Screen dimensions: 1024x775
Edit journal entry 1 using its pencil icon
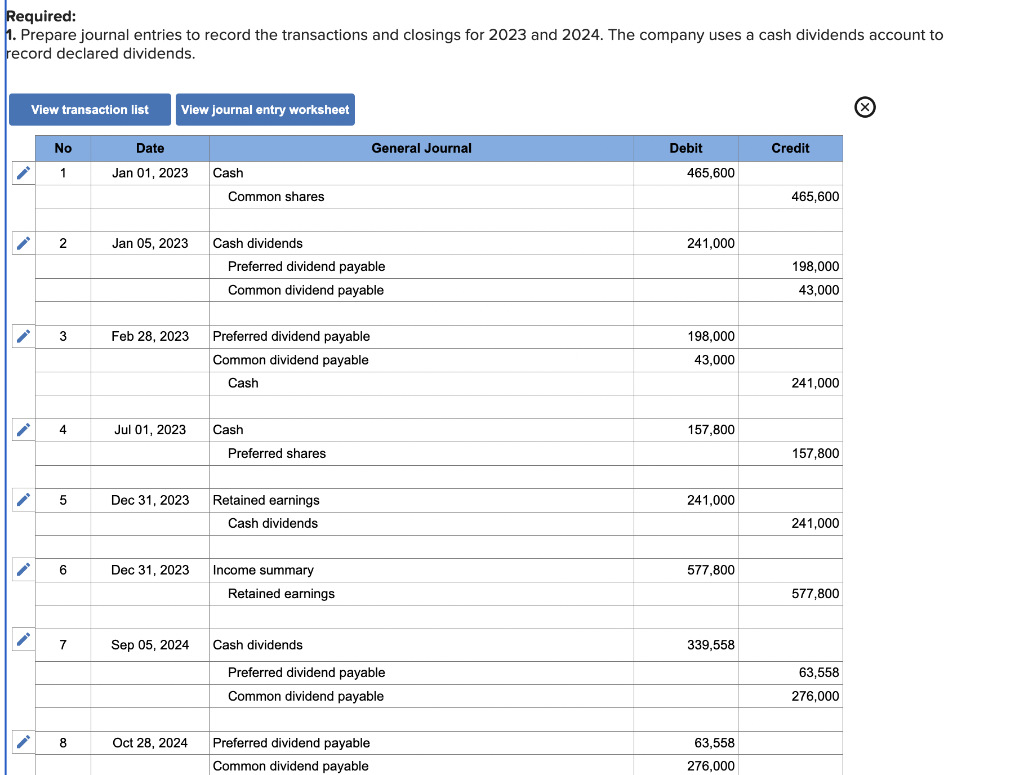tap(22, 173)
